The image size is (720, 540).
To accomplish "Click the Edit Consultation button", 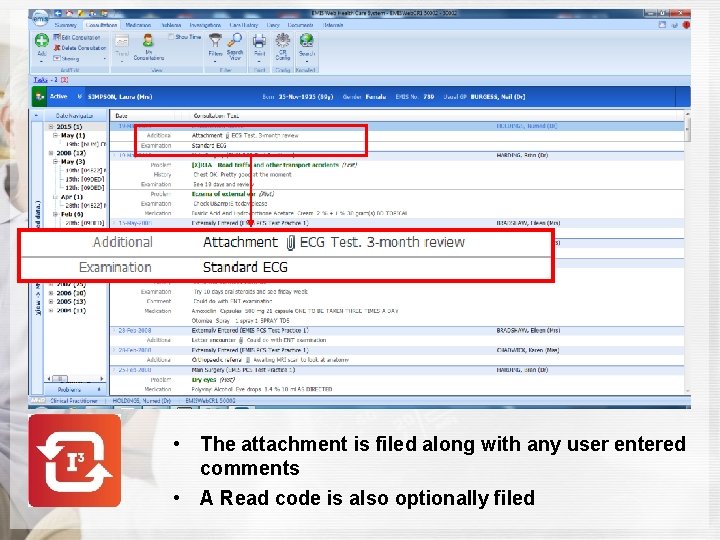I will point(77,37).
